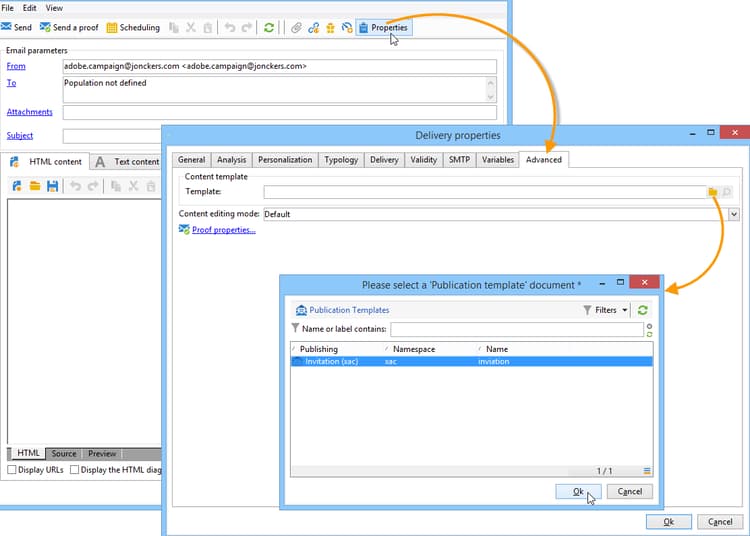750x536 pixels.
Task: Click the save disk icon in HTML editor toolbar
Action: tap(53, 186)
